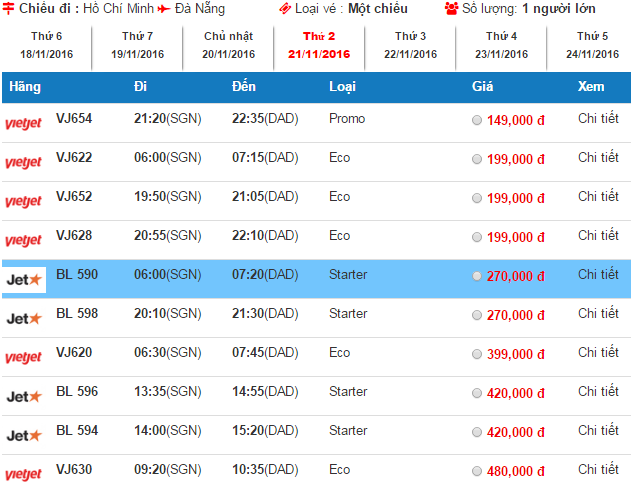Click price 399,000 đ
The width and height of the screenshot is (631, 493).
(516, 354)
